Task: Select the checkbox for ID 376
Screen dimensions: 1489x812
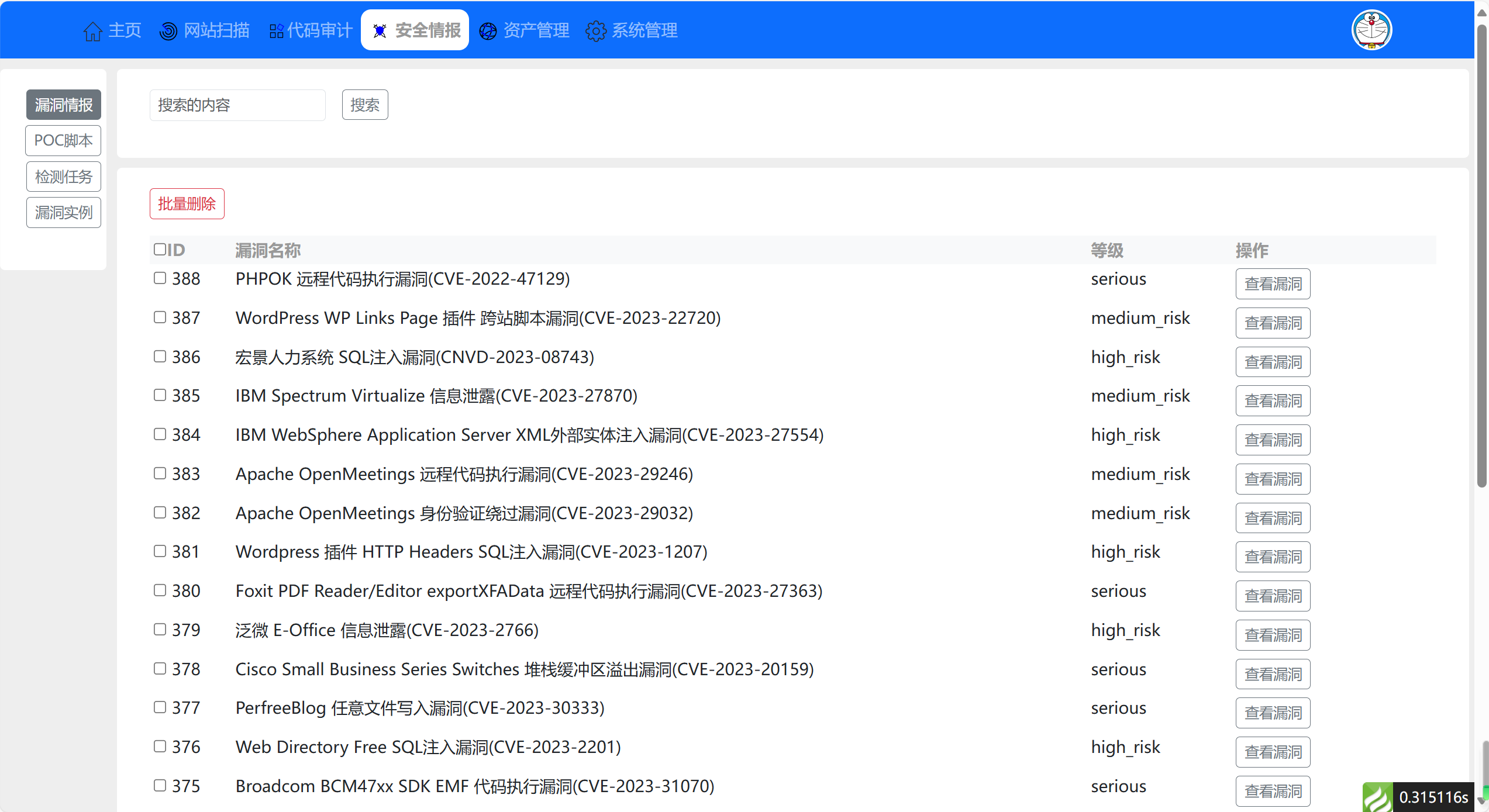Action: (160, 746)
